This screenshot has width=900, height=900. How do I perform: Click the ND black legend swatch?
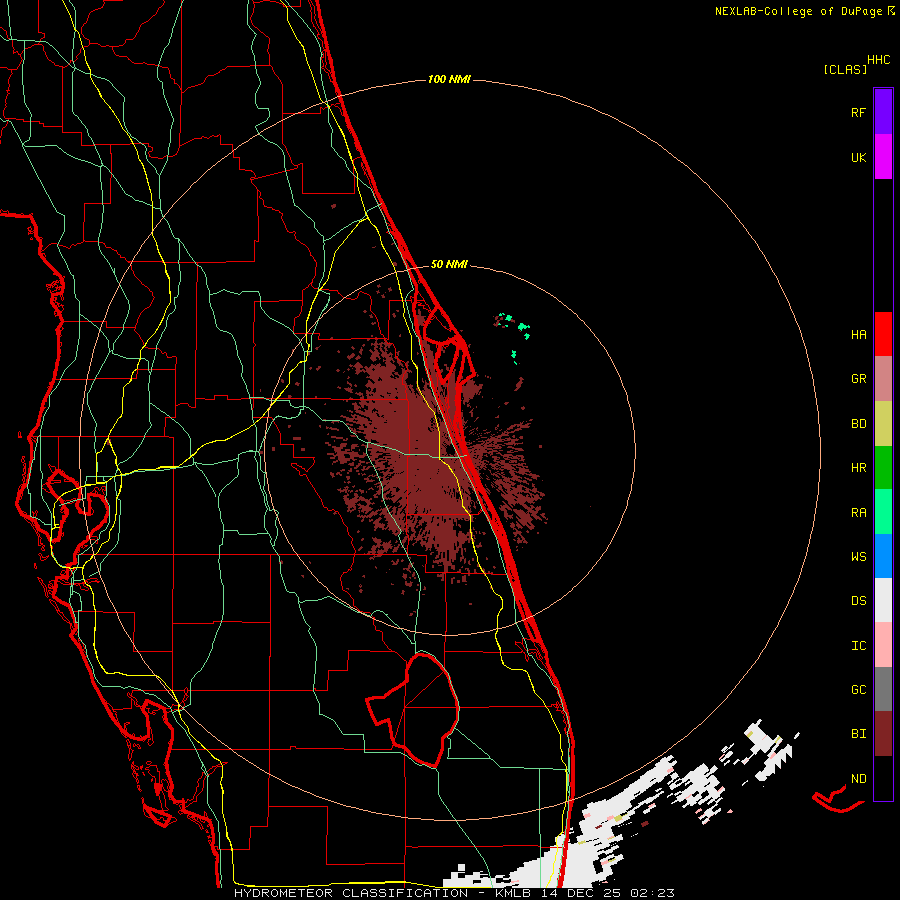coord(883,778)
